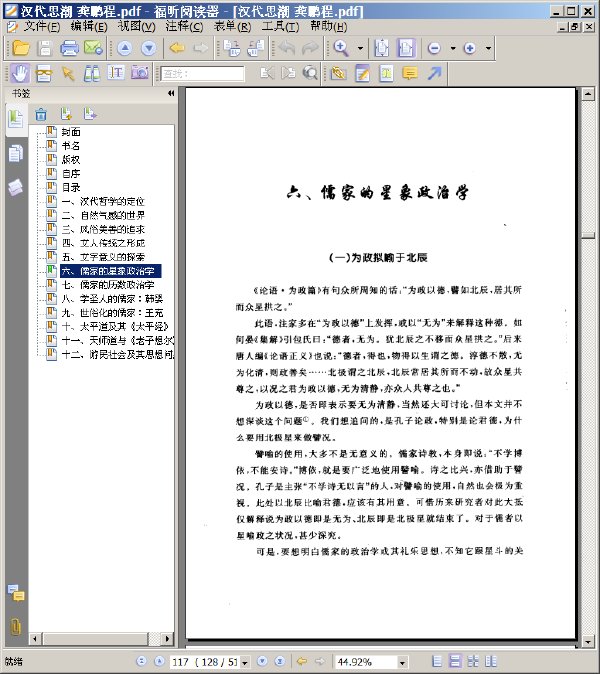
Task: Zoom out with the round minus button
Action: pos(434,48)
